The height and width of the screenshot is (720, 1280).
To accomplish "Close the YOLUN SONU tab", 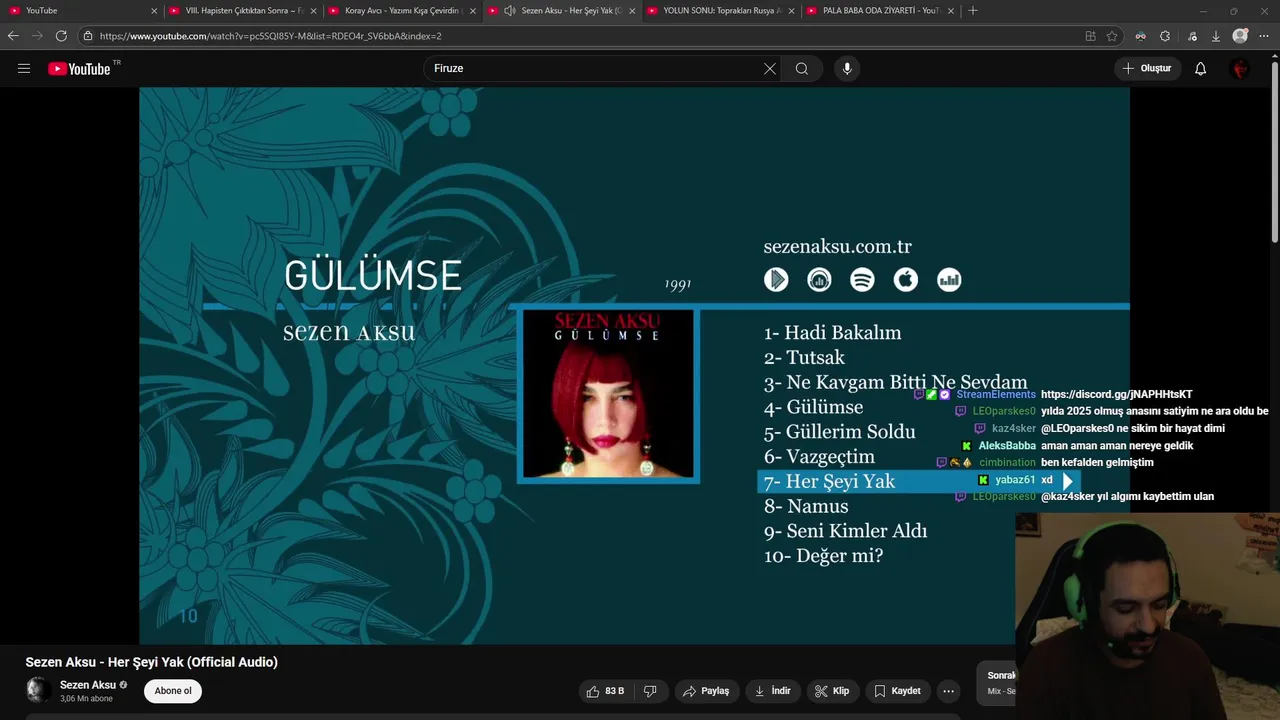I will click(791, 11).
